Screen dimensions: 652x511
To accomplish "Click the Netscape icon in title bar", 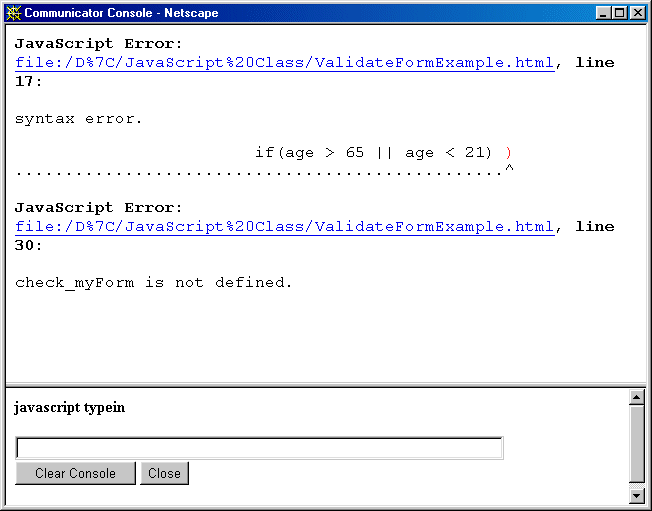I will 13,13.
